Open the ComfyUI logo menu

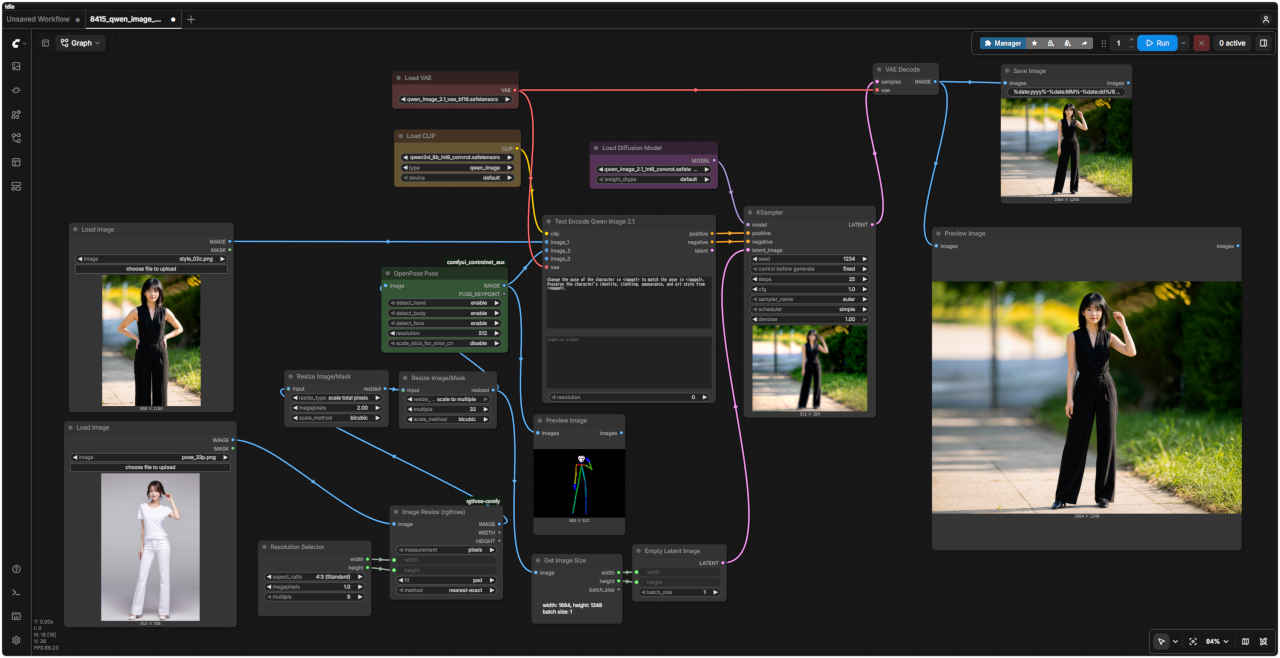[16, 43]
